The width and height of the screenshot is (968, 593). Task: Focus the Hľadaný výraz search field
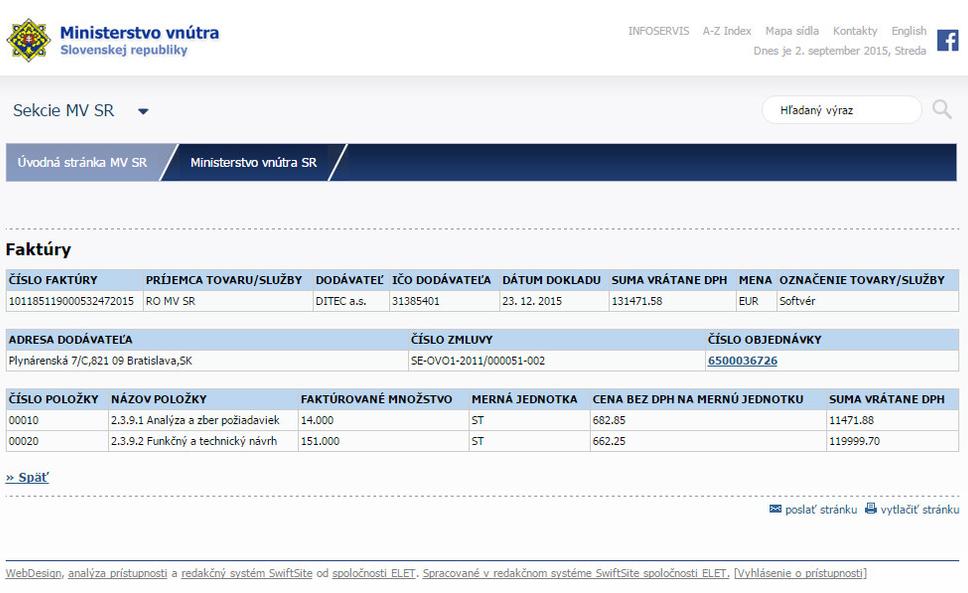[x=842, y=110]
